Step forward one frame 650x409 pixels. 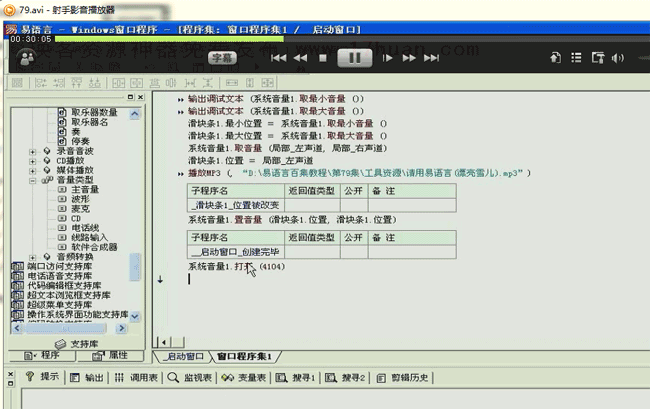pos(387,58)
